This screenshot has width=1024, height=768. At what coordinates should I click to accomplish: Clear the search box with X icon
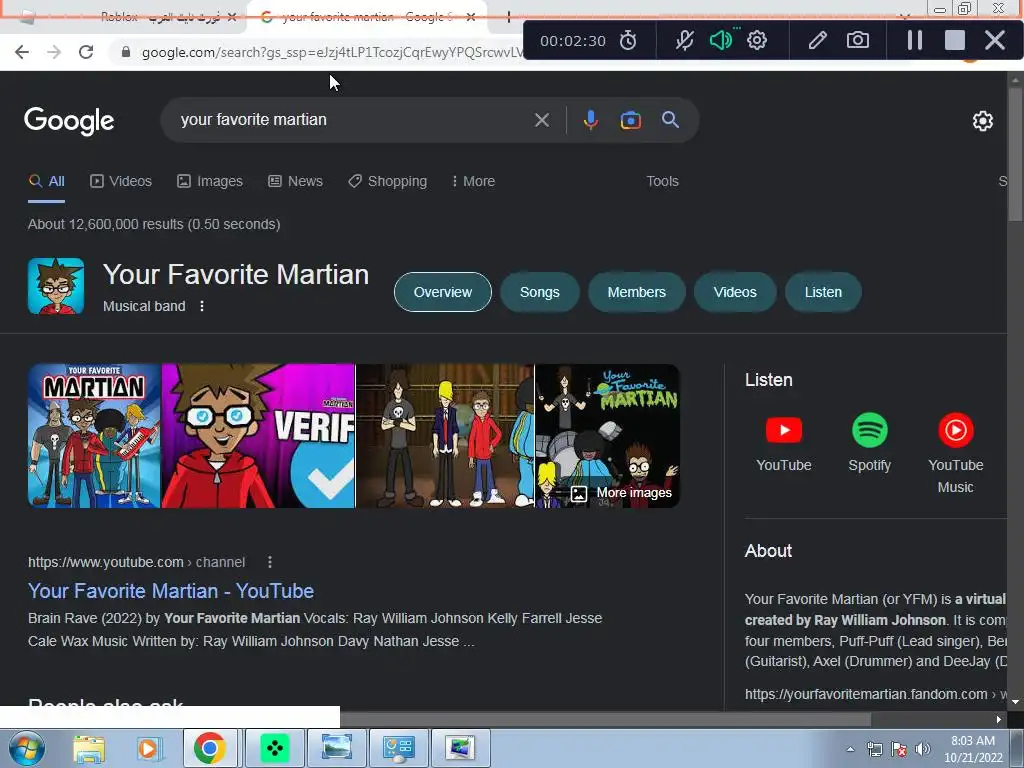click(541, 120)
